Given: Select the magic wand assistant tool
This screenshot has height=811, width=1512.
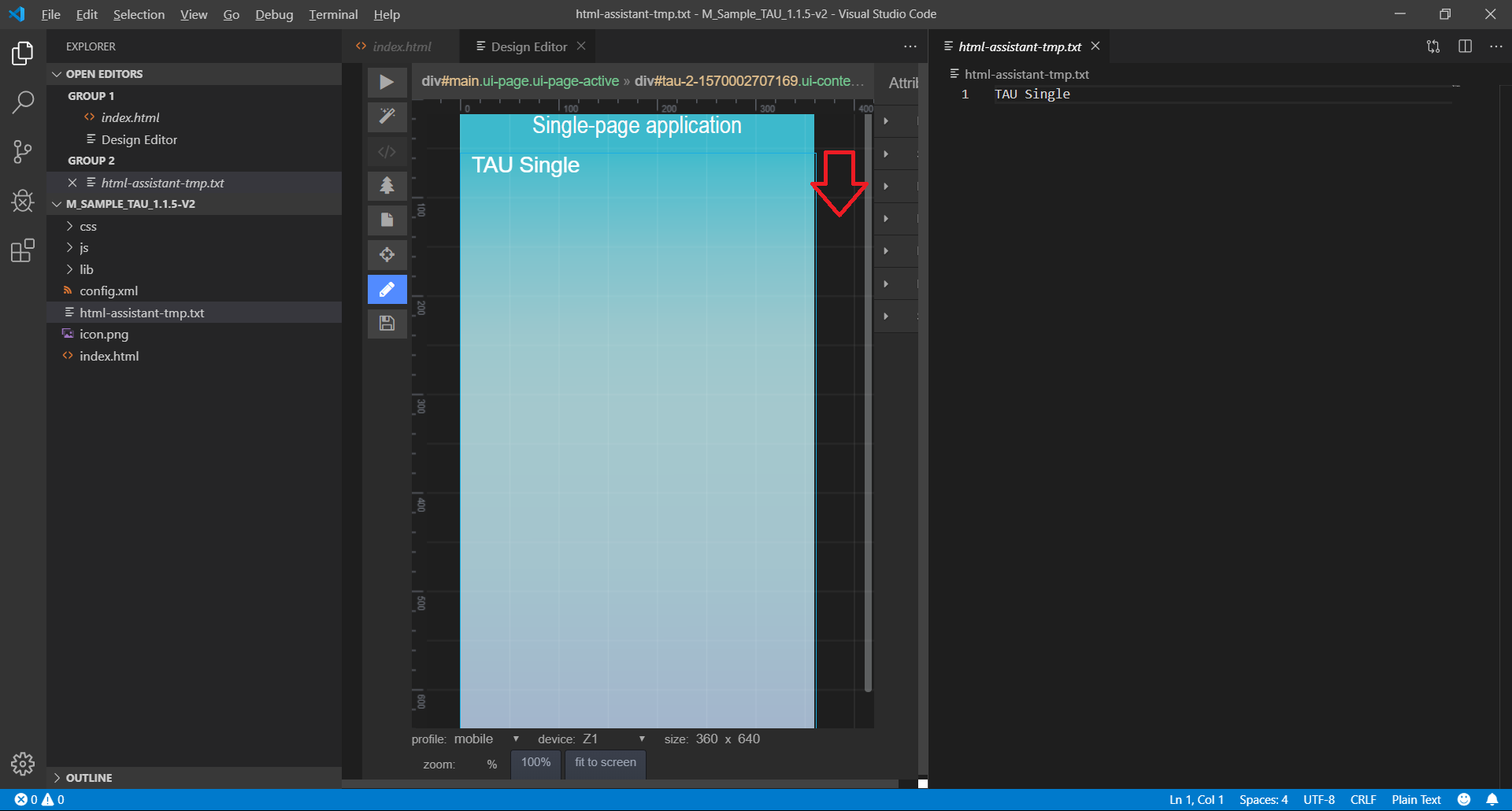Looking at the screenshot, I should coord(387,117).
